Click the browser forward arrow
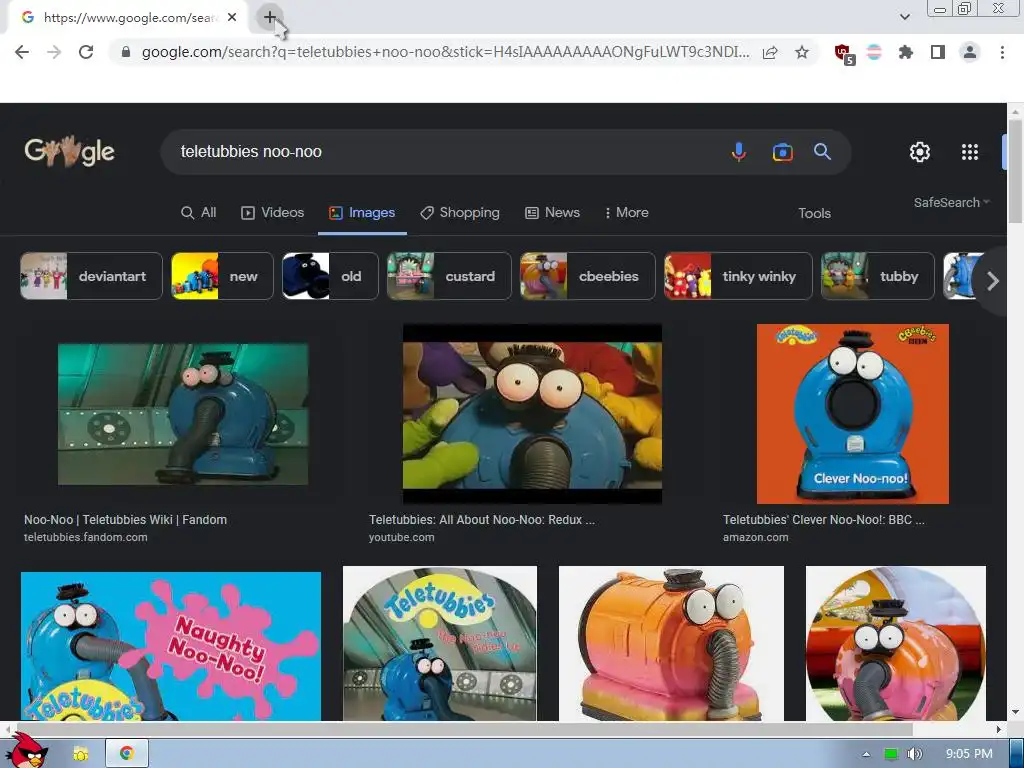The image size is (1024, 768). pos(54,52)
